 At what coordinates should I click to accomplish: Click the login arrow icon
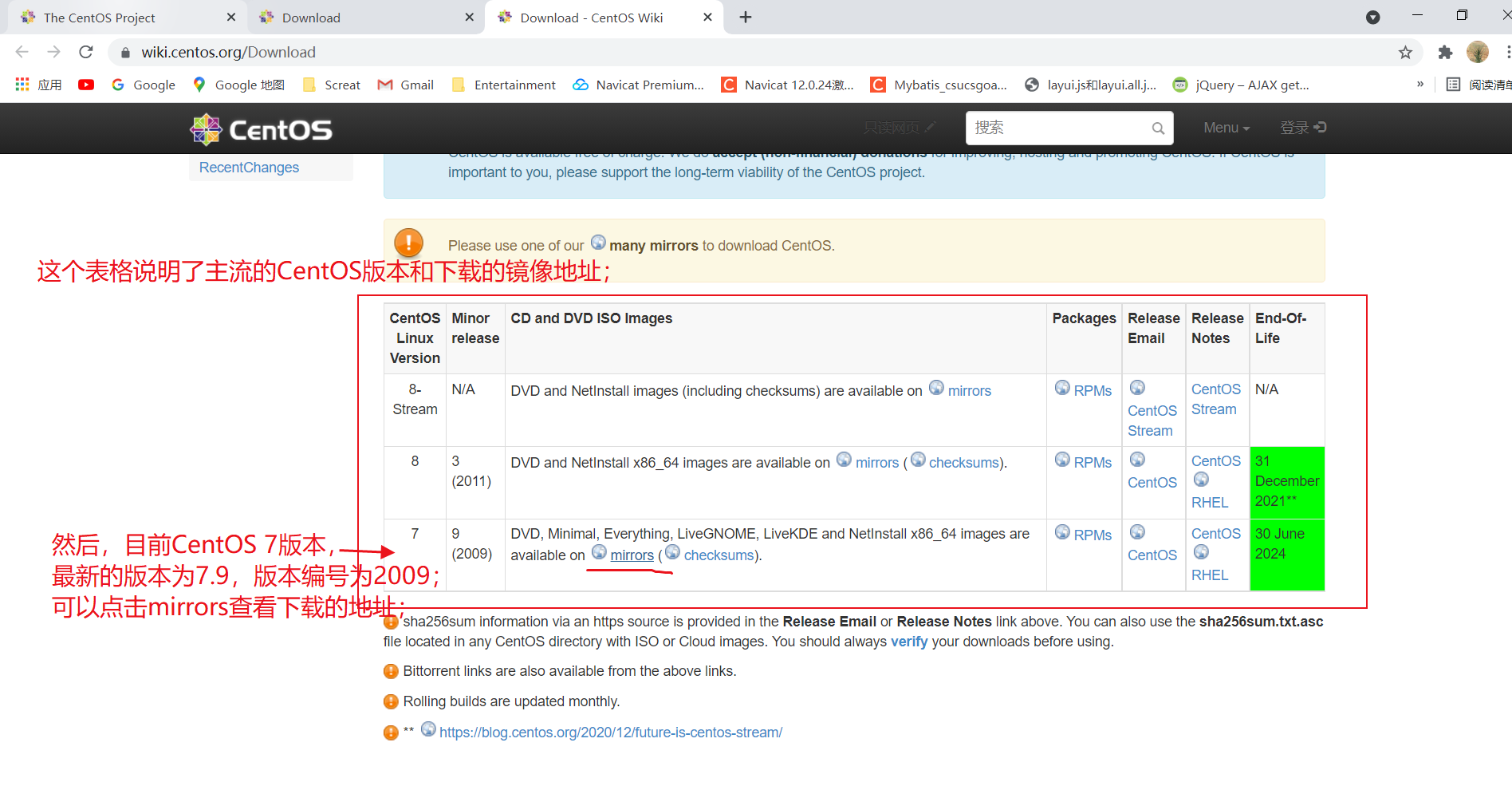point(1320,127)
